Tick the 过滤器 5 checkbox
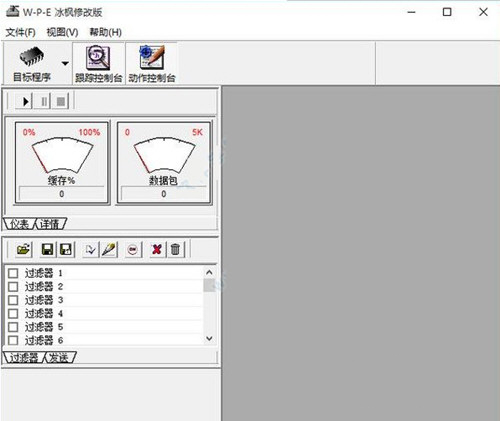The image size is (500, 421). (13, 327)
